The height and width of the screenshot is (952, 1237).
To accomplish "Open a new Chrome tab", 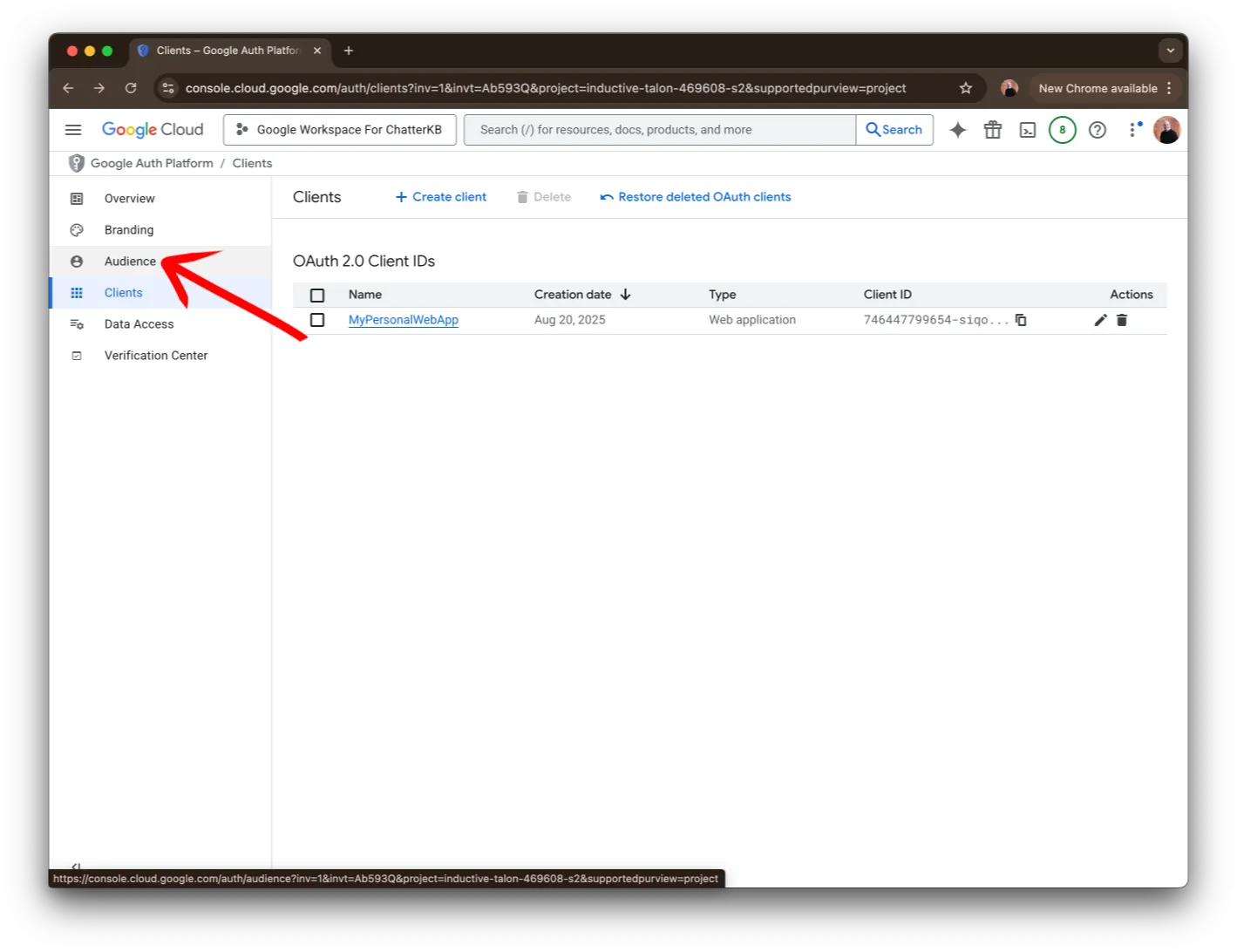I will 349,51.
